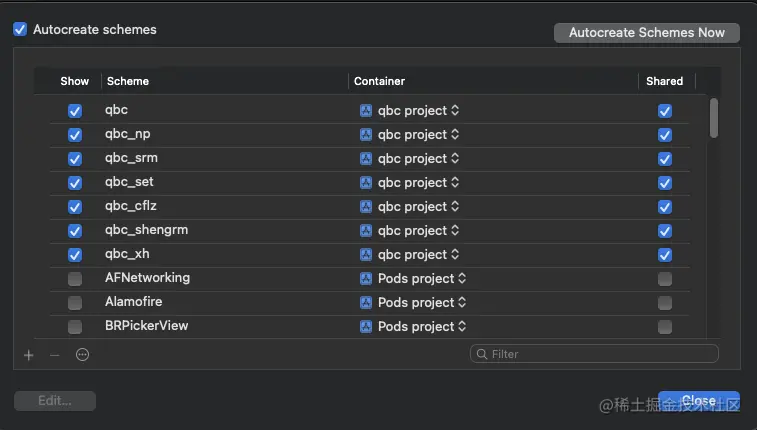Click the vertical scrollbar of scheme list
This screenshot has height=430, width=757.
pos(714,117)
